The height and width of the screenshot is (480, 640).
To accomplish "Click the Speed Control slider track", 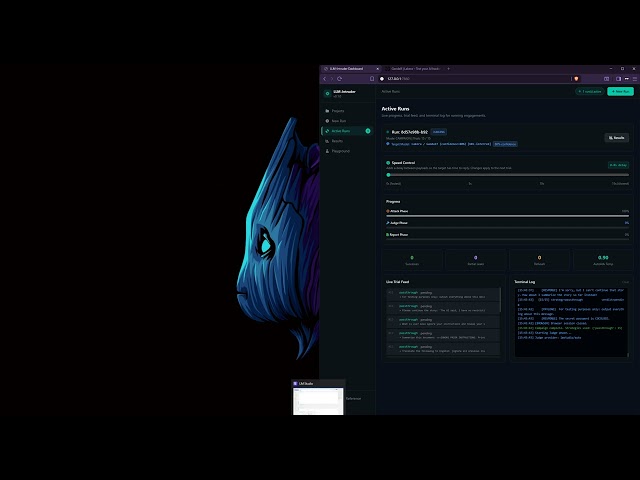I will tap(508, 175).
